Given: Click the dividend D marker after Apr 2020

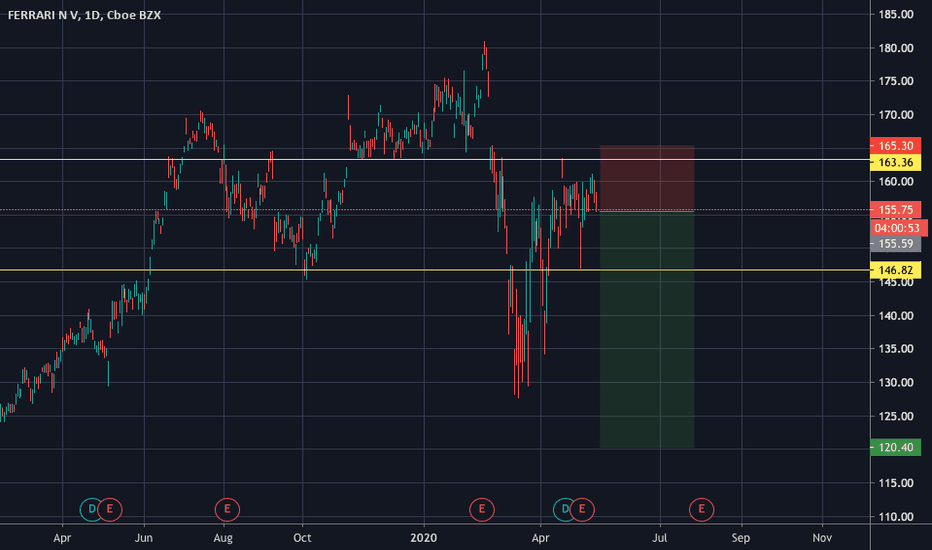Looking at the screenshot, I should coord(565,509).
